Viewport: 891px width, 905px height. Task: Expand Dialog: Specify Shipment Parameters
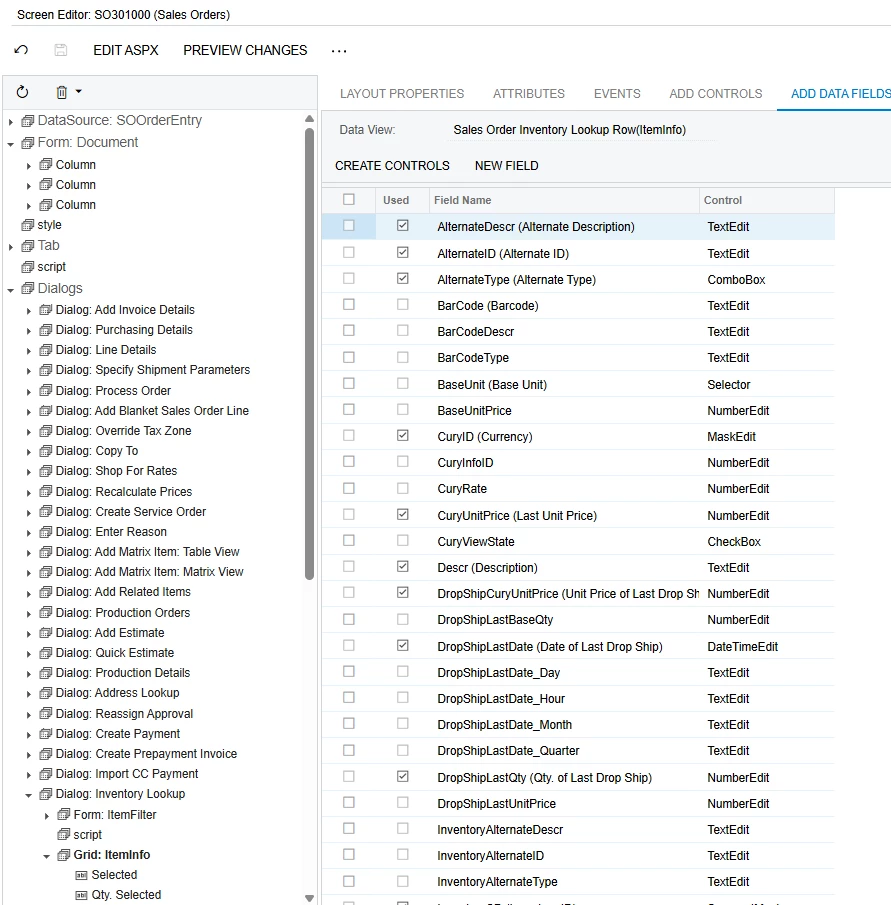click(29, 371)
